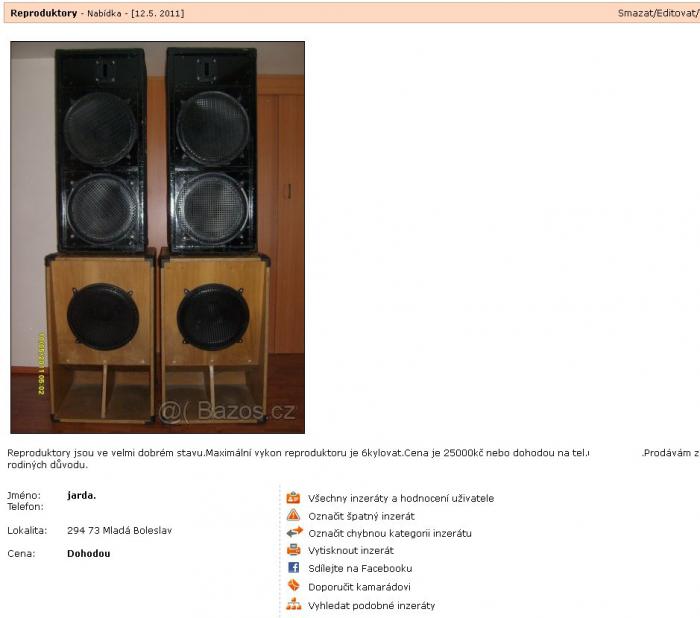This screenshot has width=700, height=618.
Task: Click the locality '294 73 Mladá Boleslav'
Action: click(119, 530)
